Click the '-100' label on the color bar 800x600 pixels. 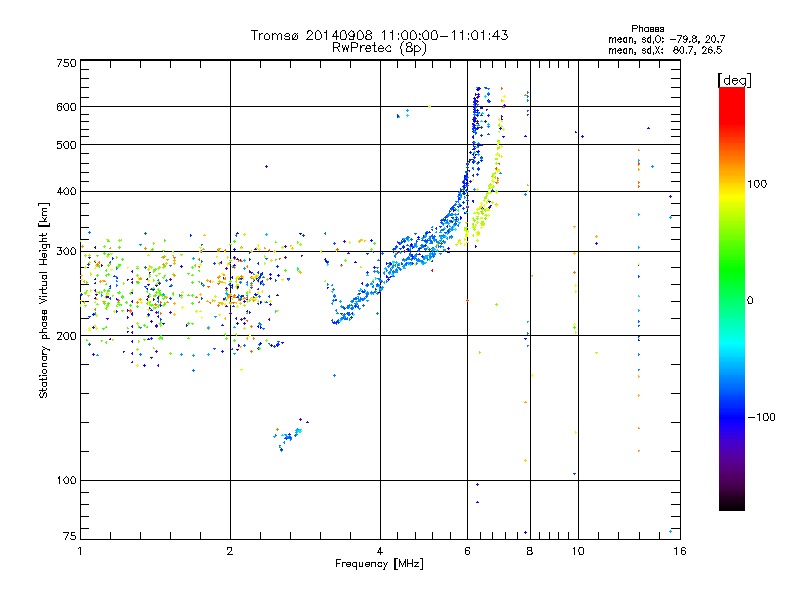[761, 417]
